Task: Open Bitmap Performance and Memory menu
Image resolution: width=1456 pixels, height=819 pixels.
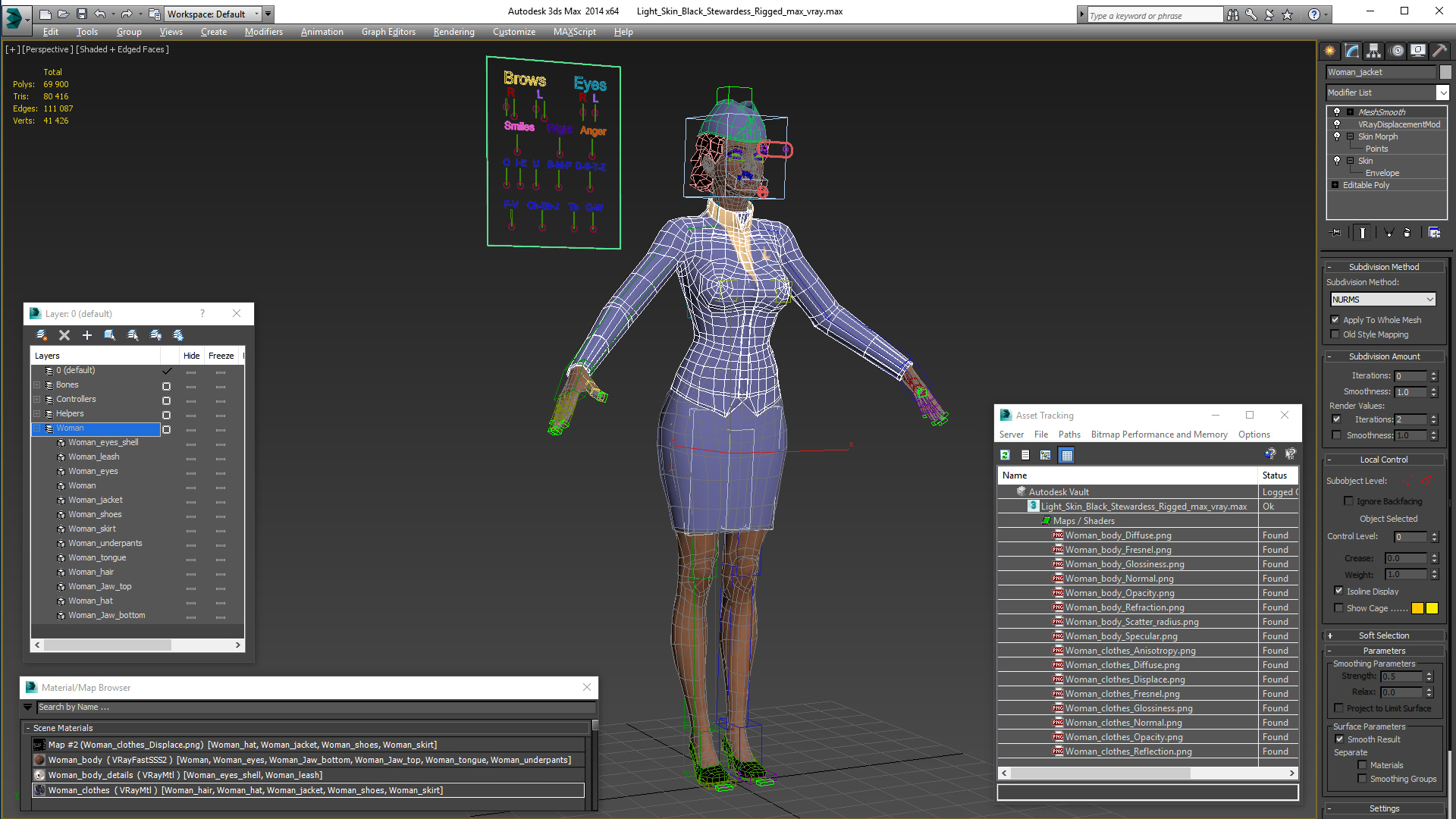Action: [x=1159, y=435]
